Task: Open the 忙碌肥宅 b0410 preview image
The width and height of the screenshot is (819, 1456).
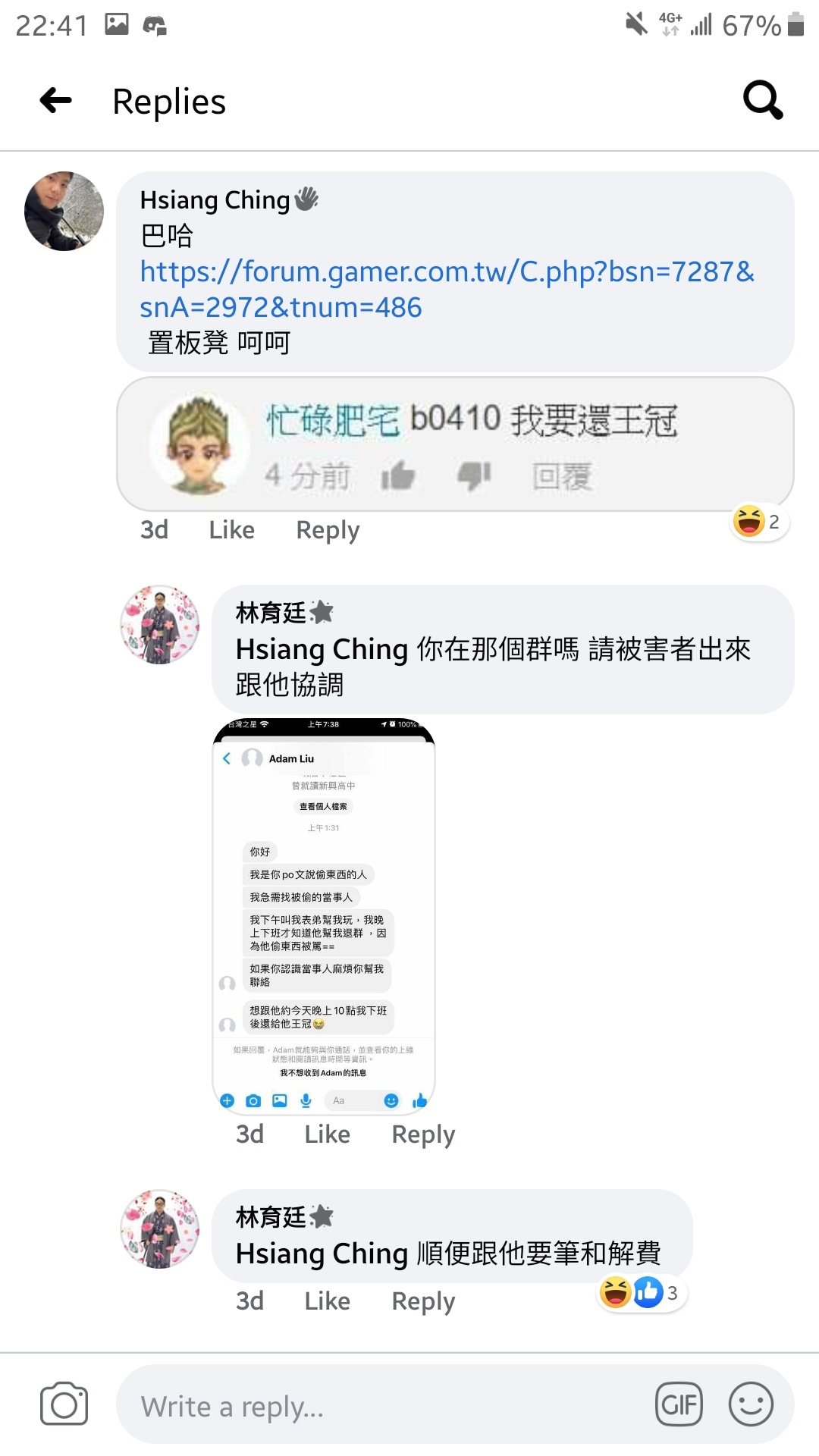Action: (x=455, y=444)
